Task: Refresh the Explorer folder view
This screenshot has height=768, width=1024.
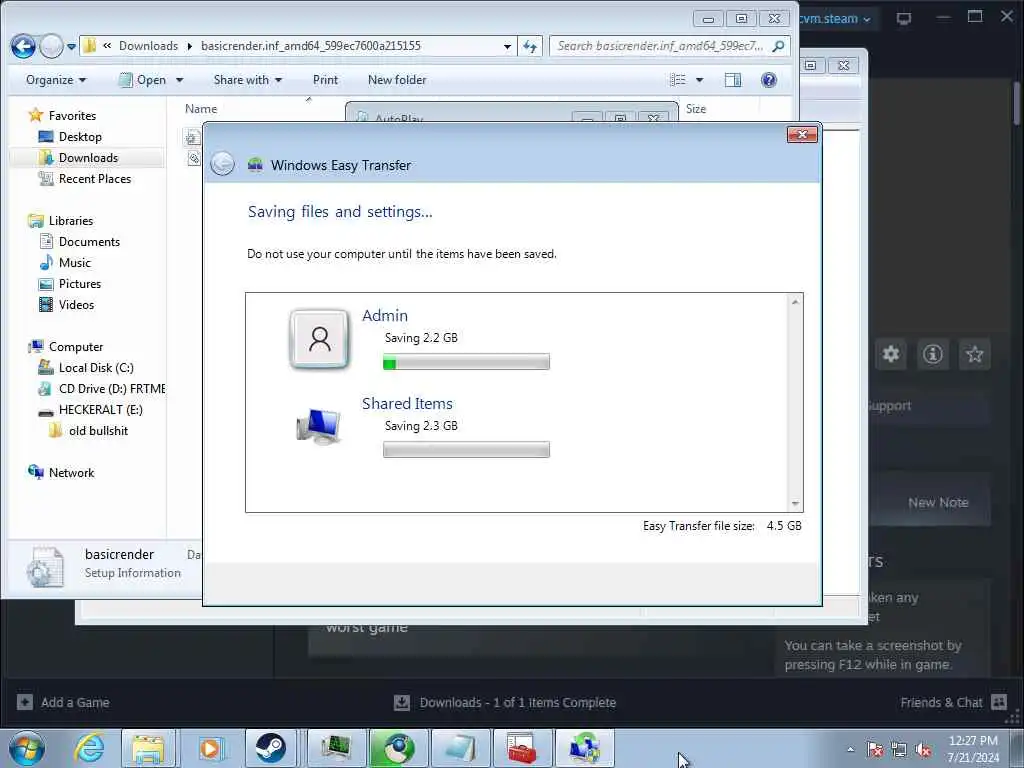Action: 530,46
